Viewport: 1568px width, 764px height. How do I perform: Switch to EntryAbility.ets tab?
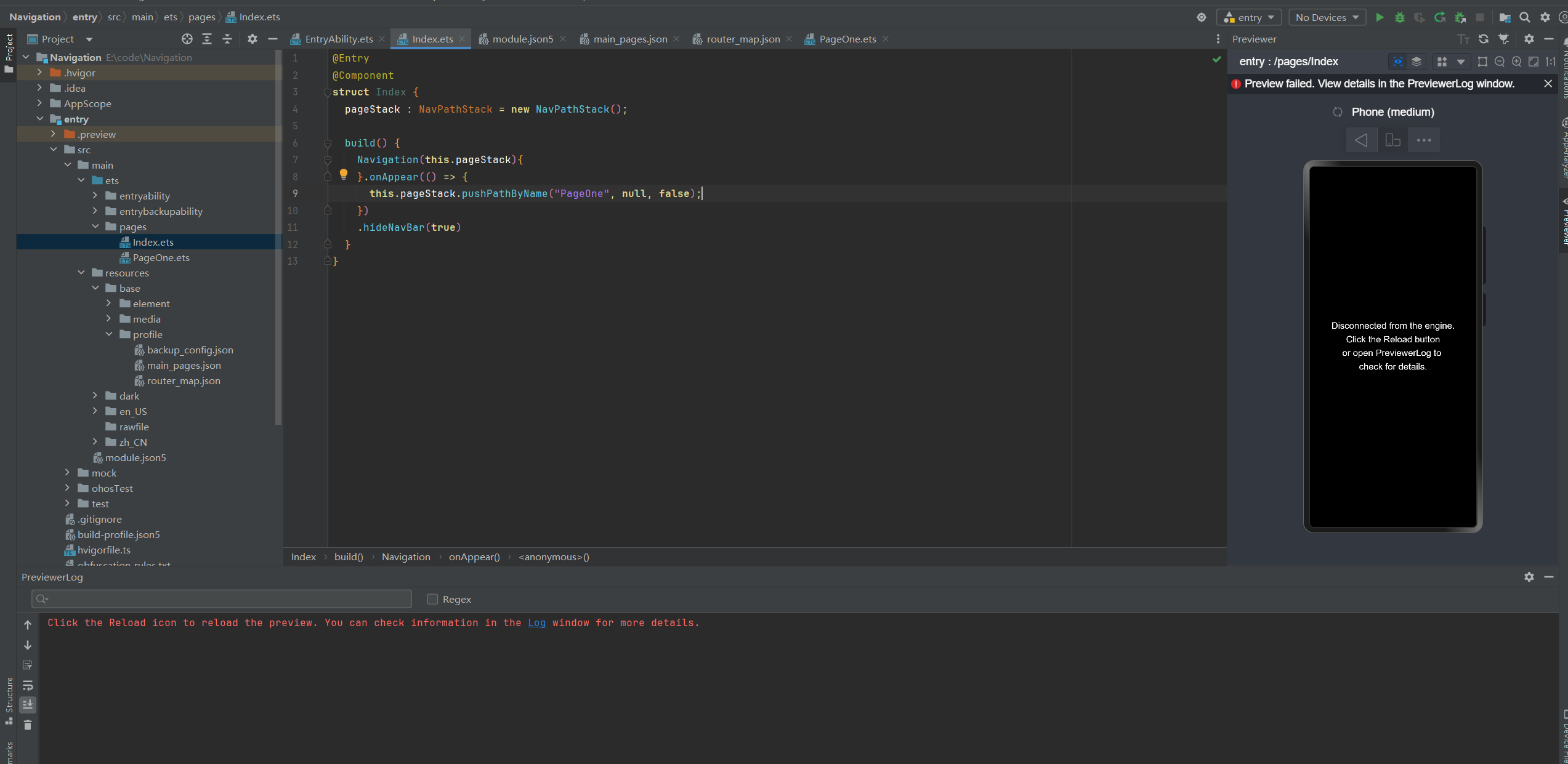pyautogui.click(x=339, y=39)
